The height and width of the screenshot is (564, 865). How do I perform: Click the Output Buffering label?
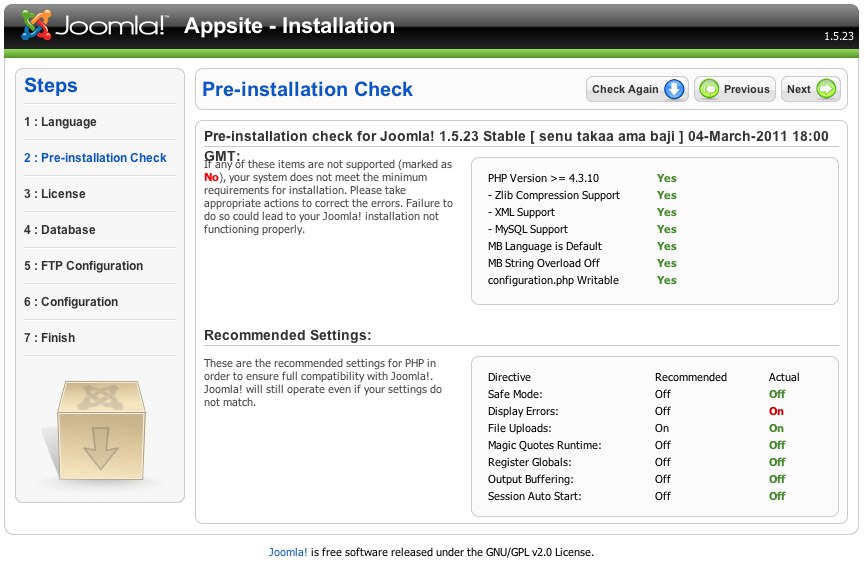coord(531,480)
